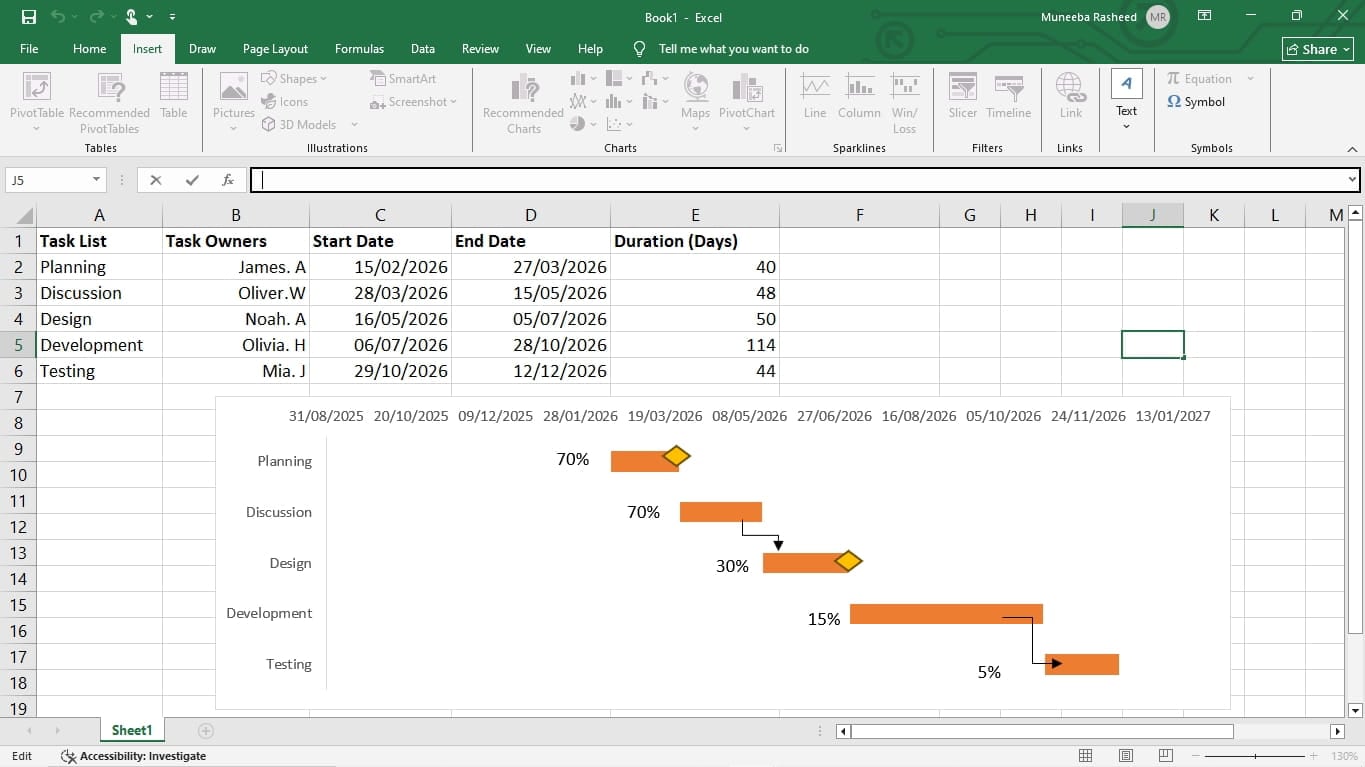Select the cell with duration 114
The image size is (1365, 767).
click(695, 345)
